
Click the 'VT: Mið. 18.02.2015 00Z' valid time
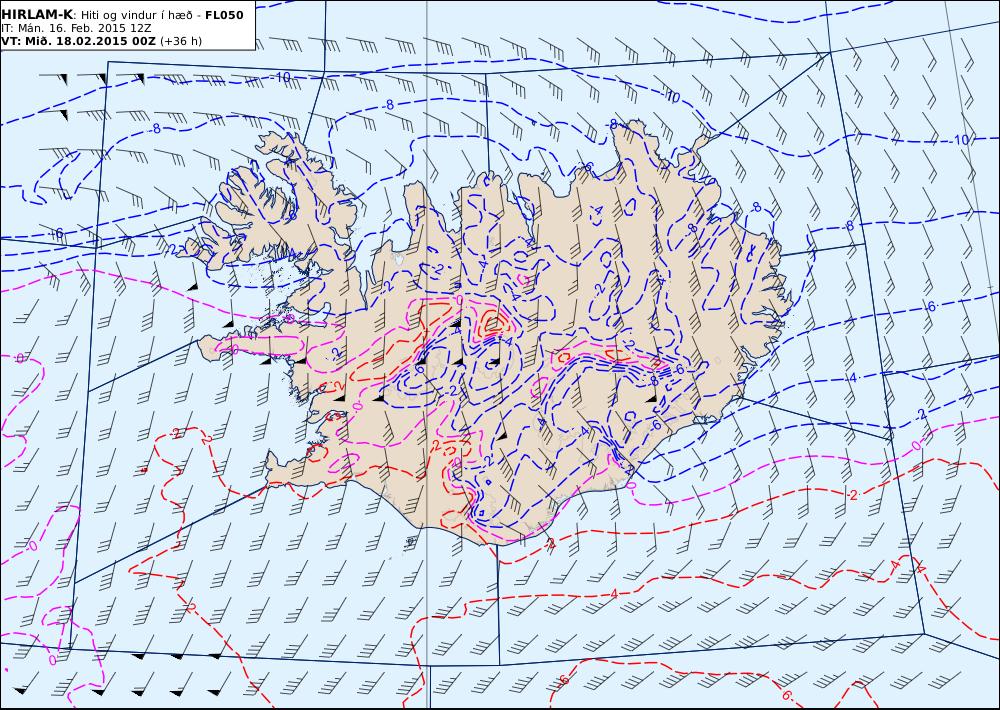click(78, 41)
